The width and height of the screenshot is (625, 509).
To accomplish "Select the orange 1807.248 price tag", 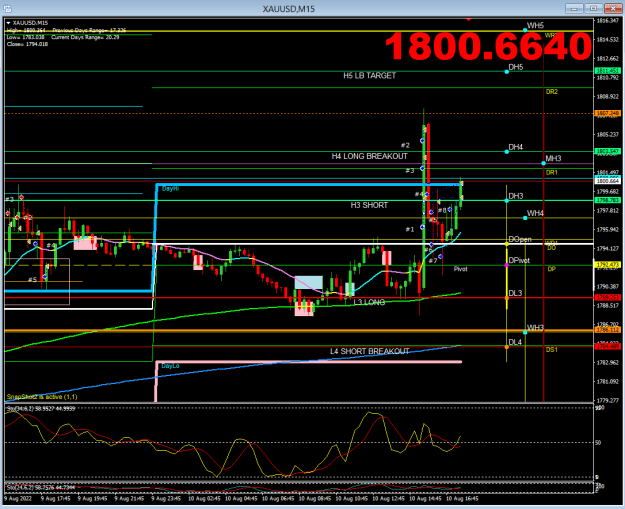I will [608, 113].
